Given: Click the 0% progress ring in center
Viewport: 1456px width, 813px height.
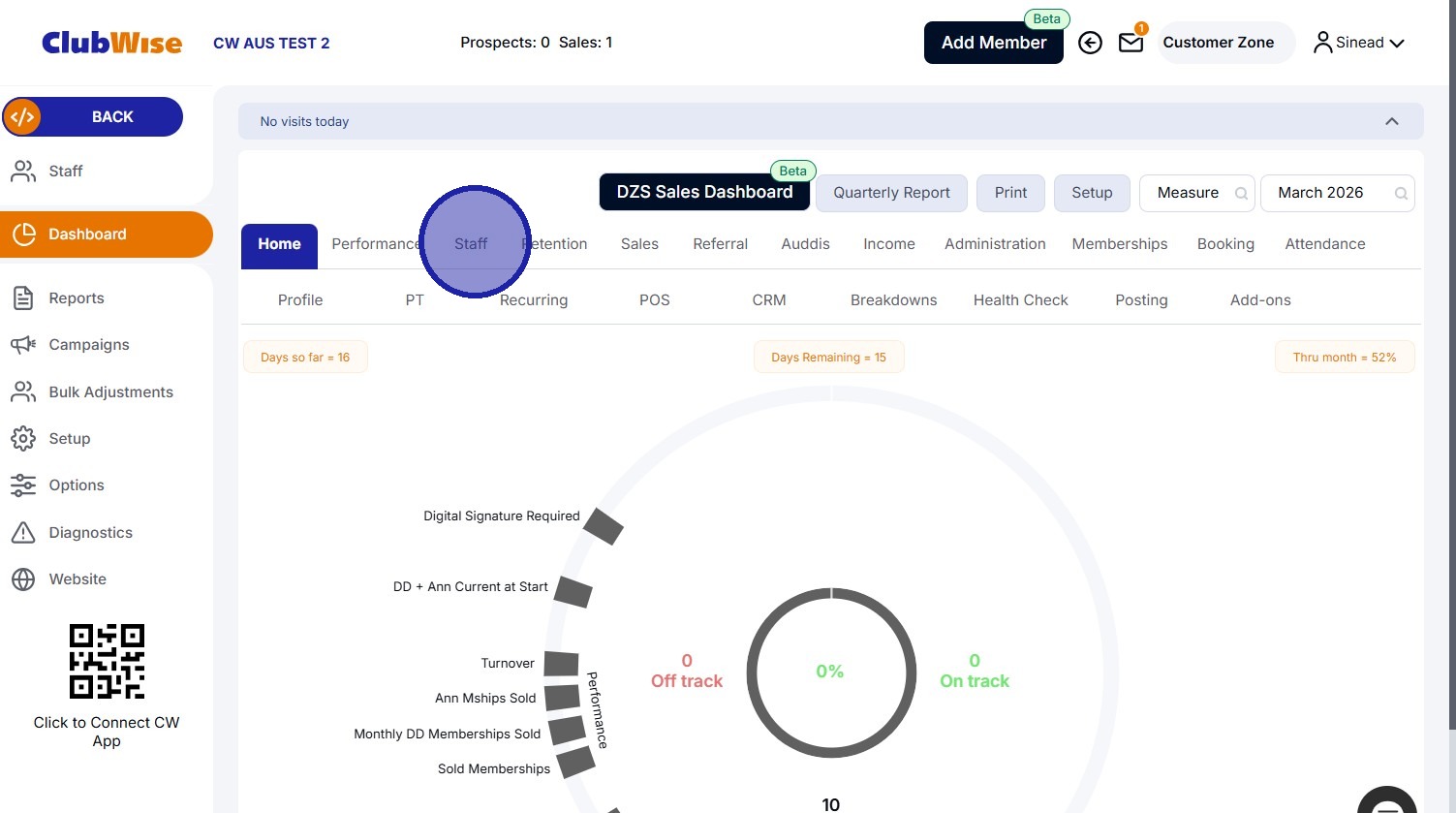Looking at the screenshot, I should (x=830, y=672).
